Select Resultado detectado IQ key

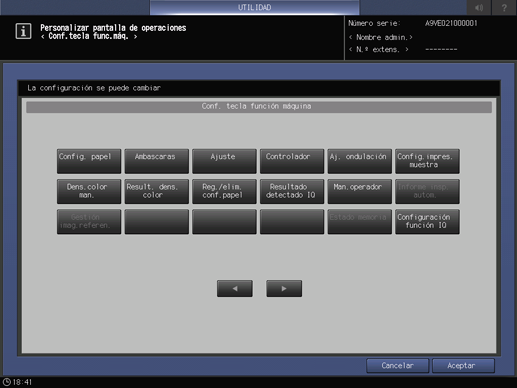(x=292, y=191)
